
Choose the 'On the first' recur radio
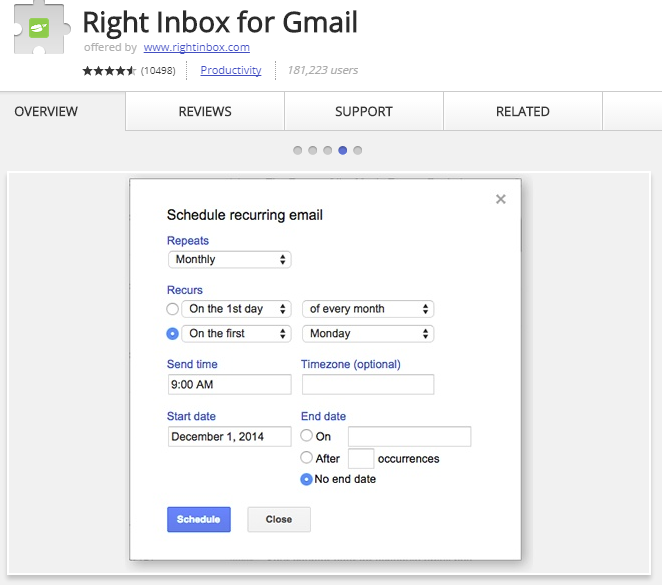coord(172,334)
